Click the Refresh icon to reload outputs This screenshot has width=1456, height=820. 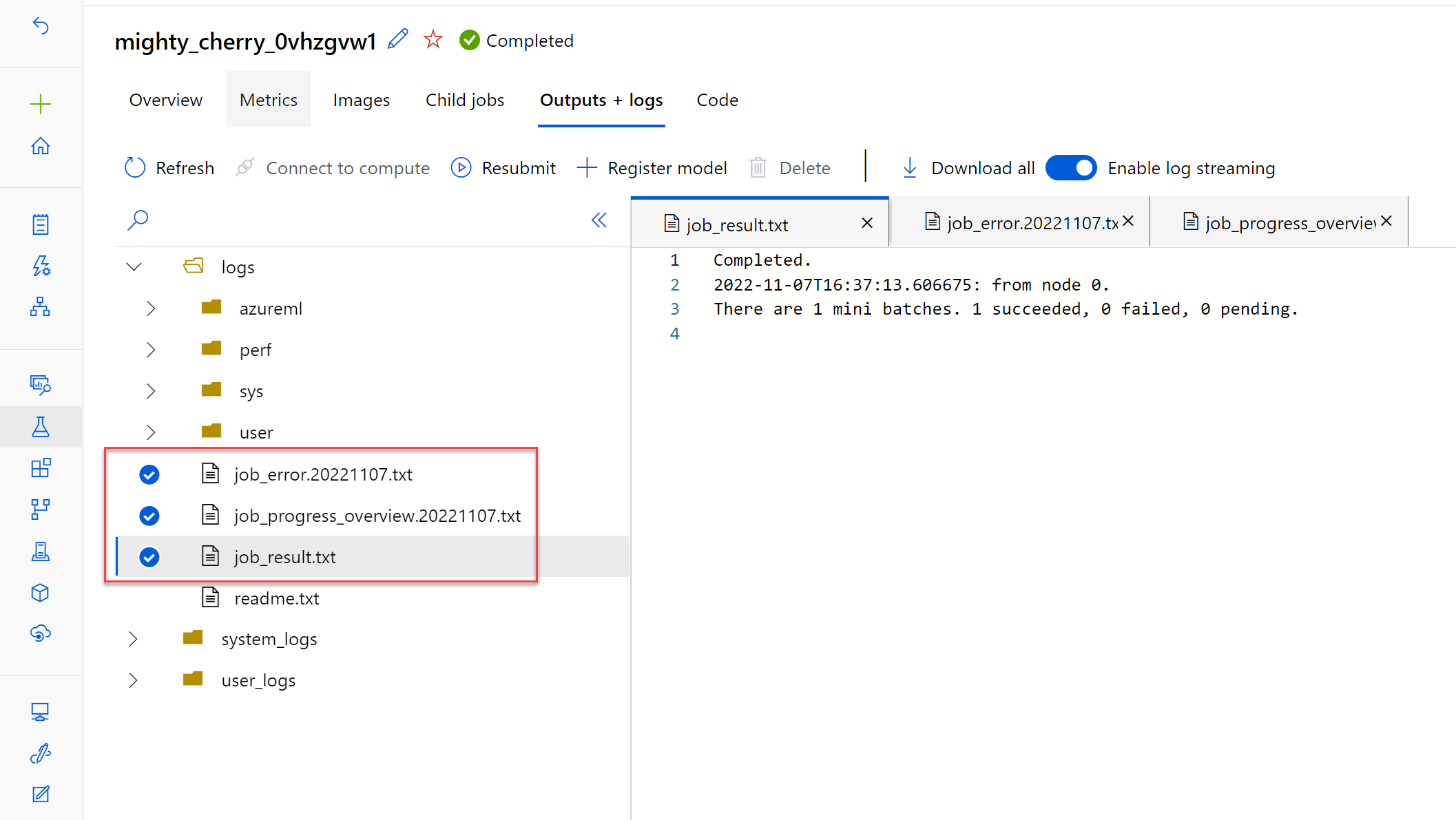coord(135,168)
